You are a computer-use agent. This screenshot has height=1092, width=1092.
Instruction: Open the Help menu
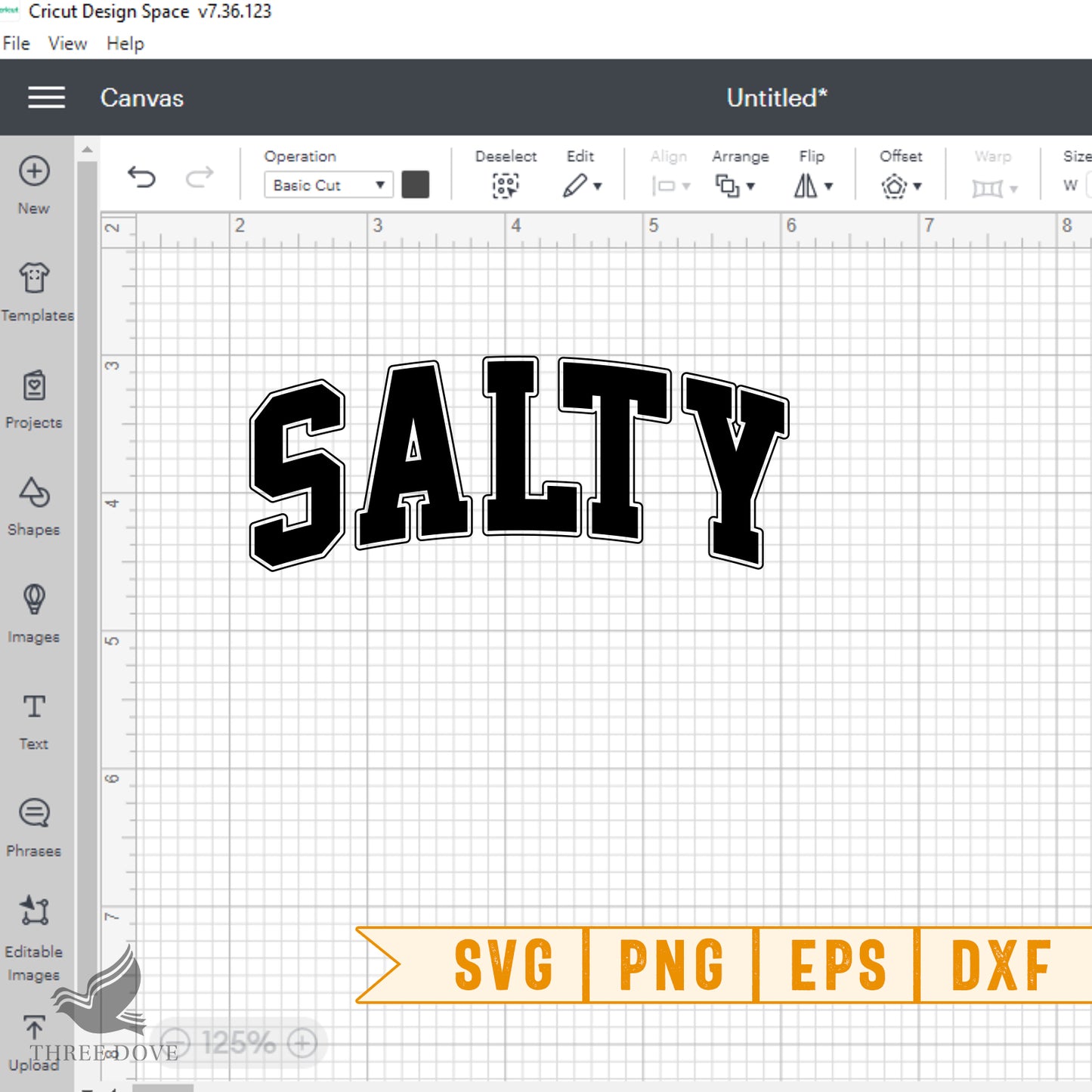[125, 44]
